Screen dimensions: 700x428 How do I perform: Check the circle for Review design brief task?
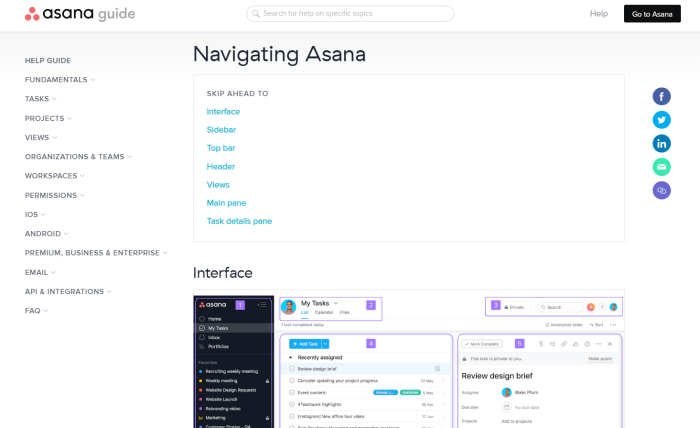292,369
